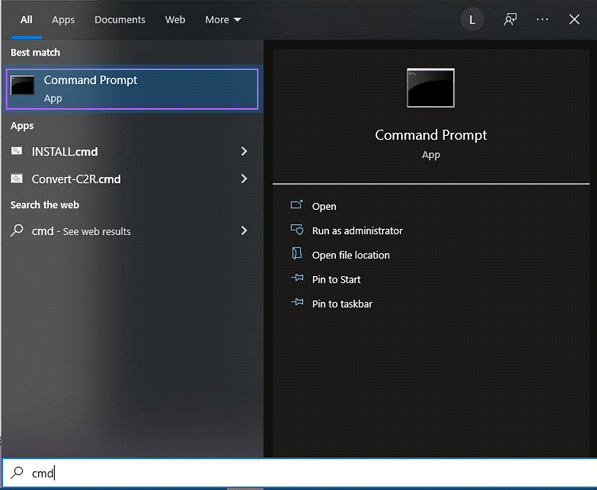Screen dimensions: 597x490
Task: Expand the cmd web results chevron
Action: coord(244,230)
